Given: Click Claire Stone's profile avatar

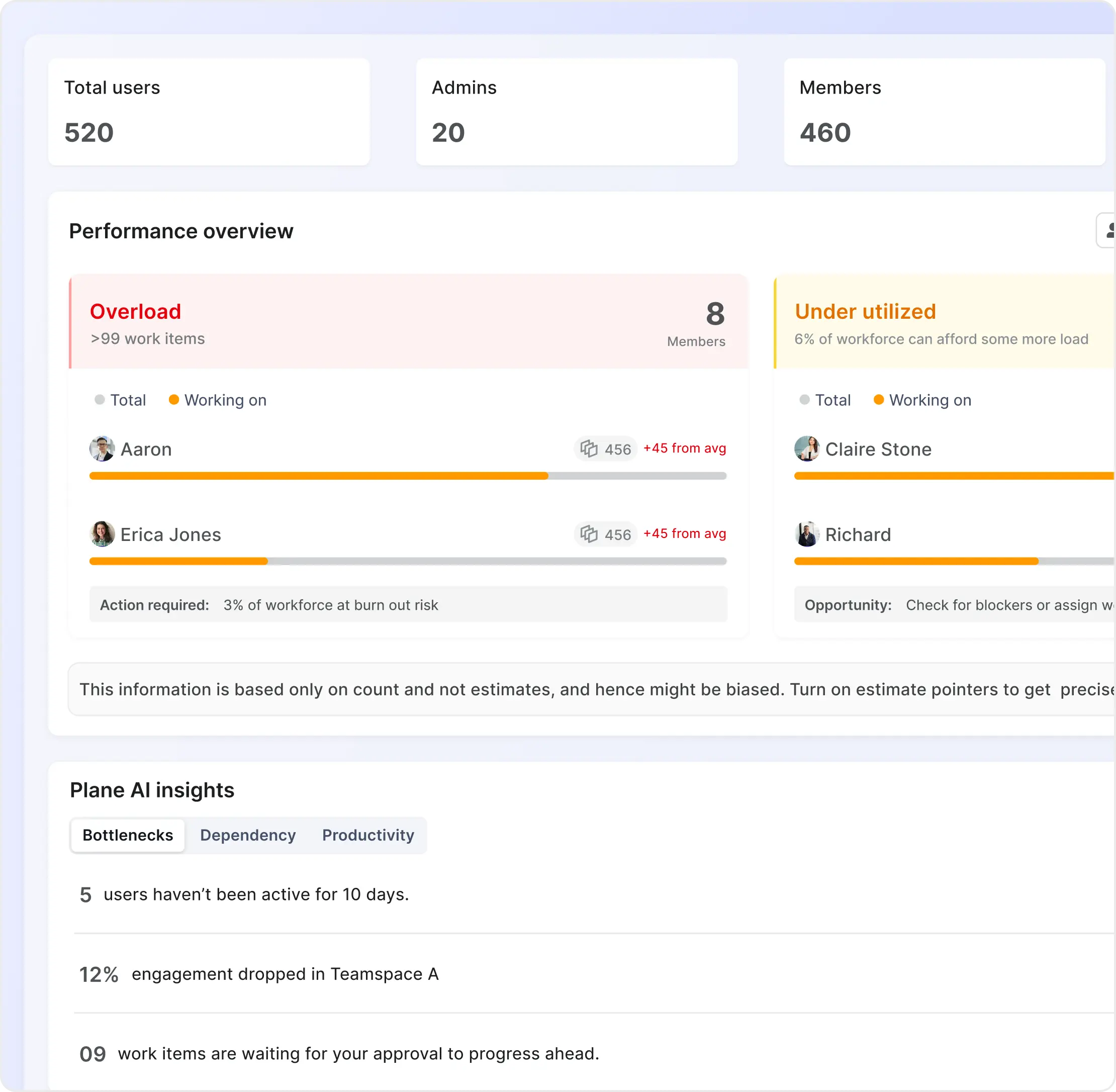Looking at the screenshot, I should pos(806,448).
